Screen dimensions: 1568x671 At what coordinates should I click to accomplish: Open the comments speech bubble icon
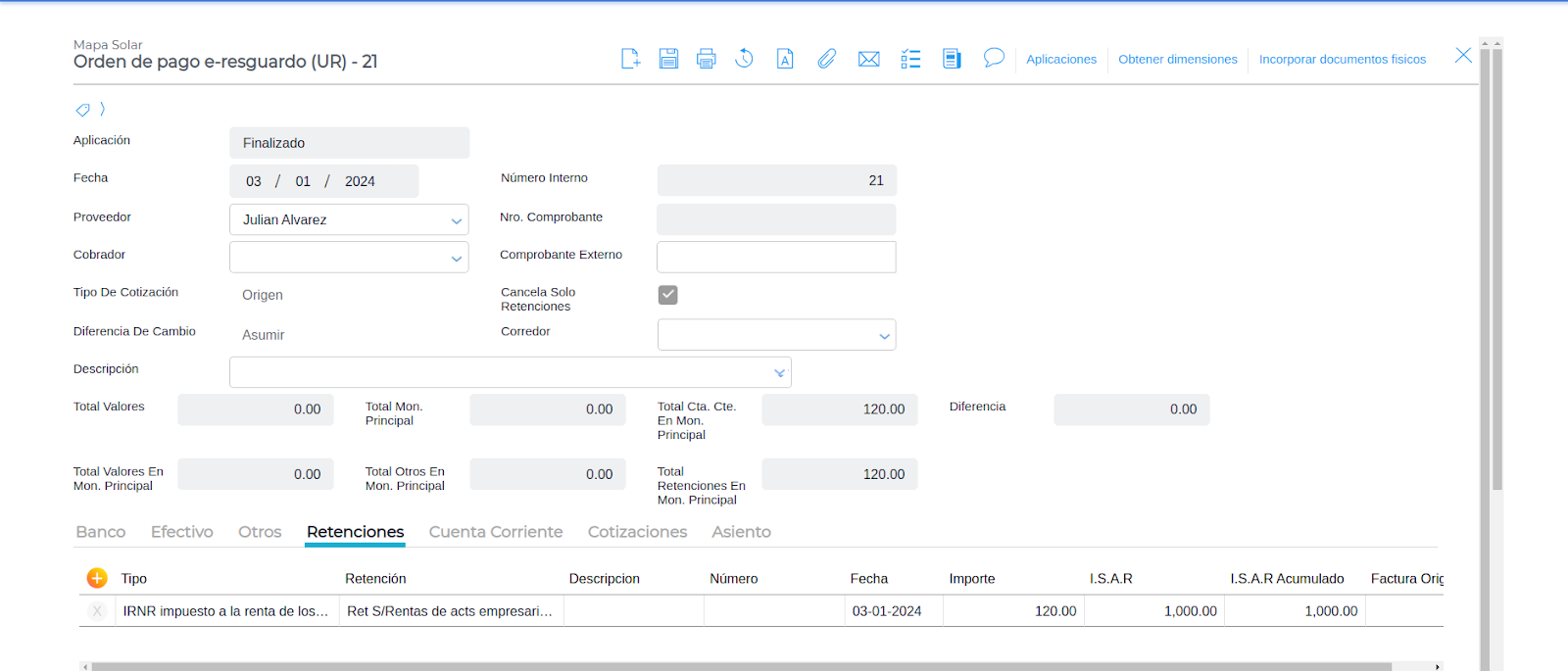pyautogui.click(x=994, y=58)
